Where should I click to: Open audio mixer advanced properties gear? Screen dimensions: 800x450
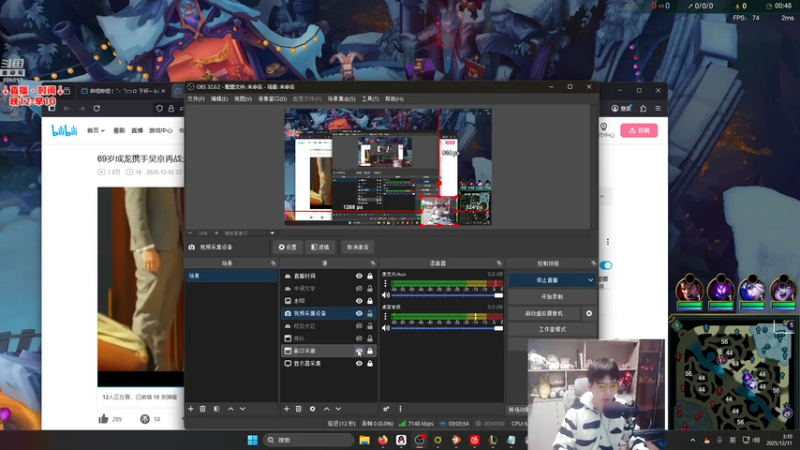(386, 409)
